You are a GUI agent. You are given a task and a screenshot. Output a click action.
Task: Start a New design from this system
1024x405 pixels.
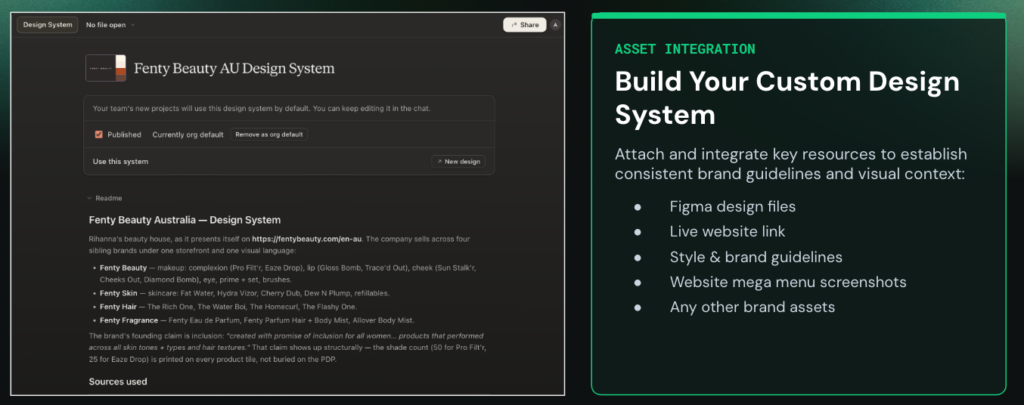pyautogui.click(x=458, y=161)
